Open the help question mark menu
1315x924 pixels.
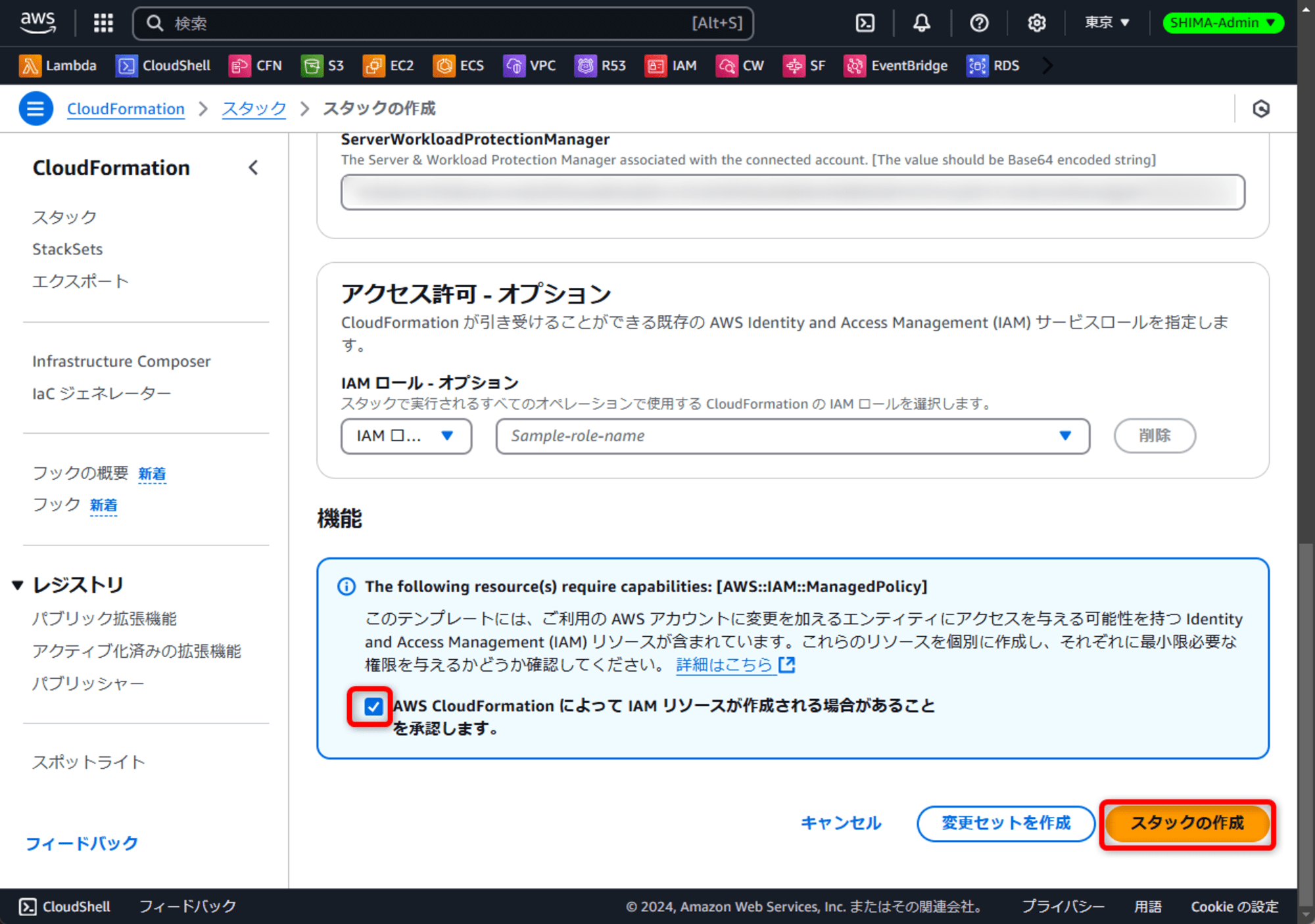pos(979,23)
